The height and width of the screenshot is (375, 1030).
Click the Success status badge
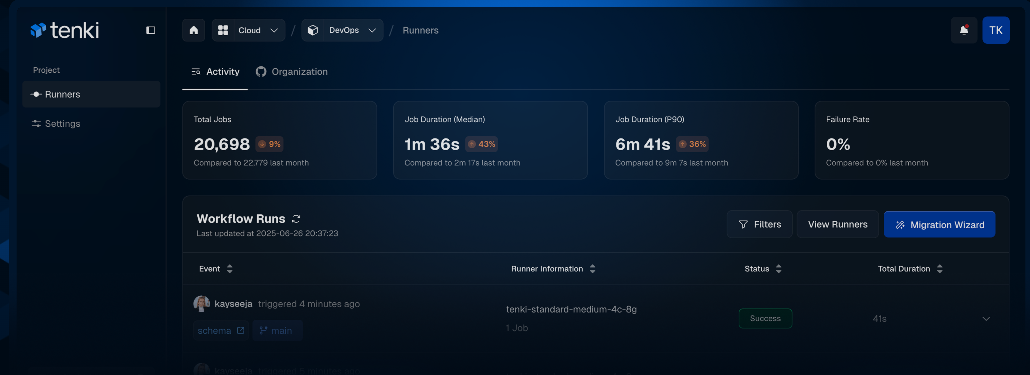coord(765,319)
